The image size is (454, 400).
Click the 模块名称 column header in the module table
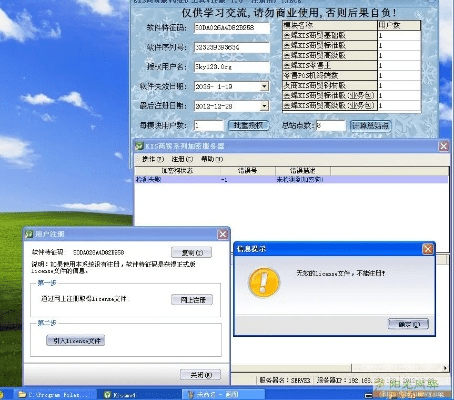coord(330,25)
